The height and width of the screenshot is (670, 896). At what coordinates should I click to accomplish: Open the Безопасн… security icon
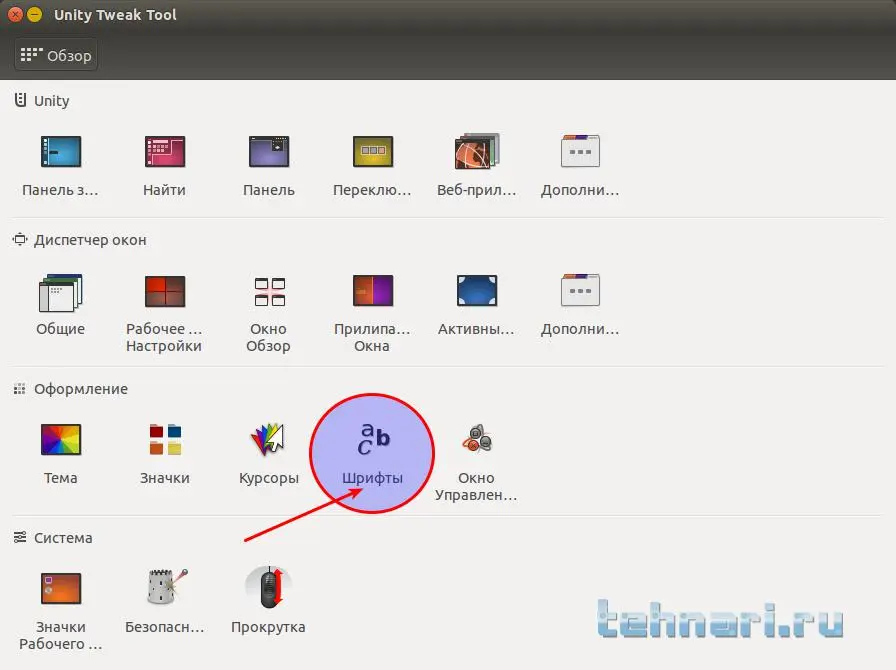coord(166,587)
